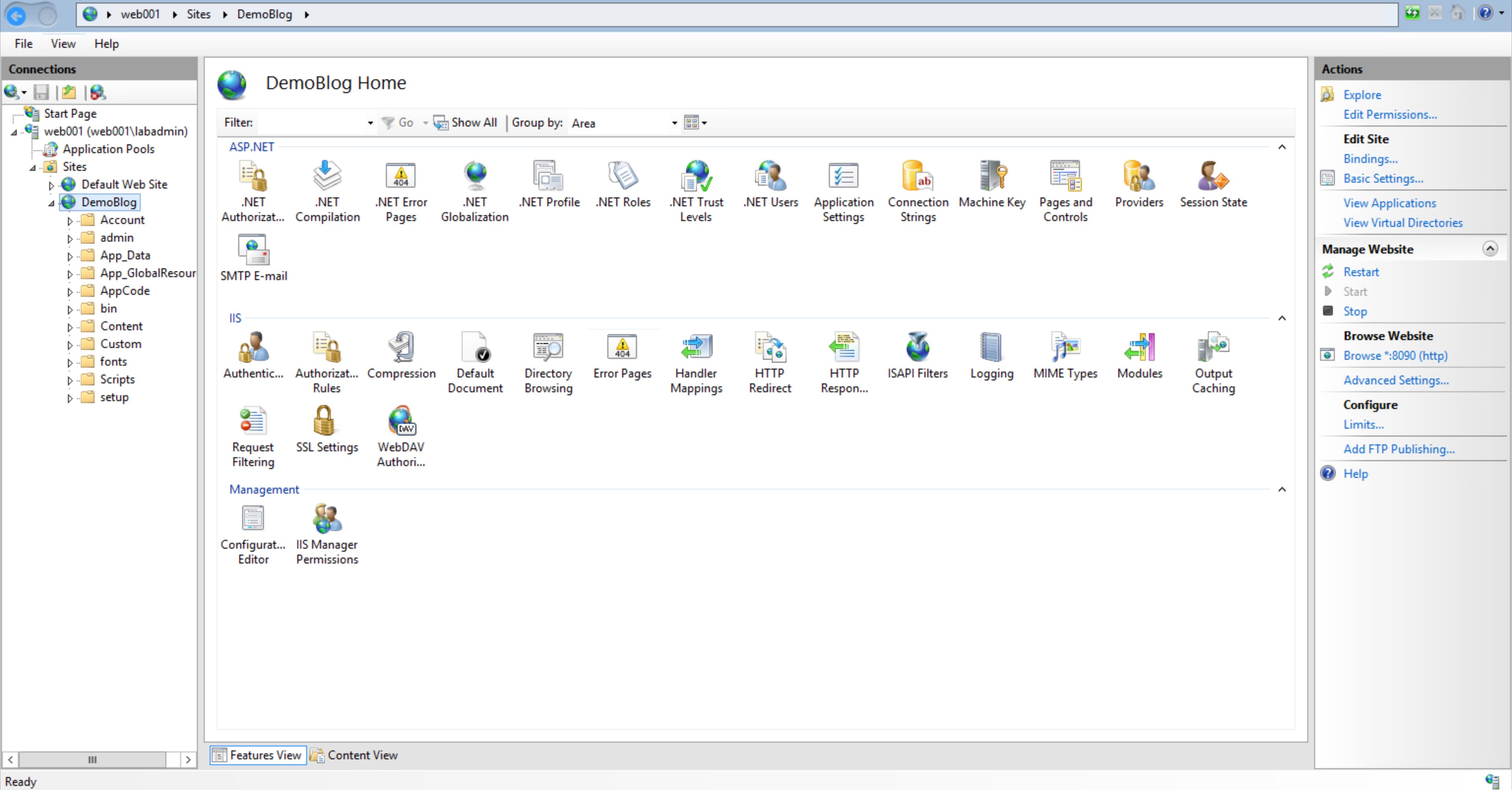1512x790 pixels.
Task: Open the SSL Settings feature
Action: (x=327, y=429)
